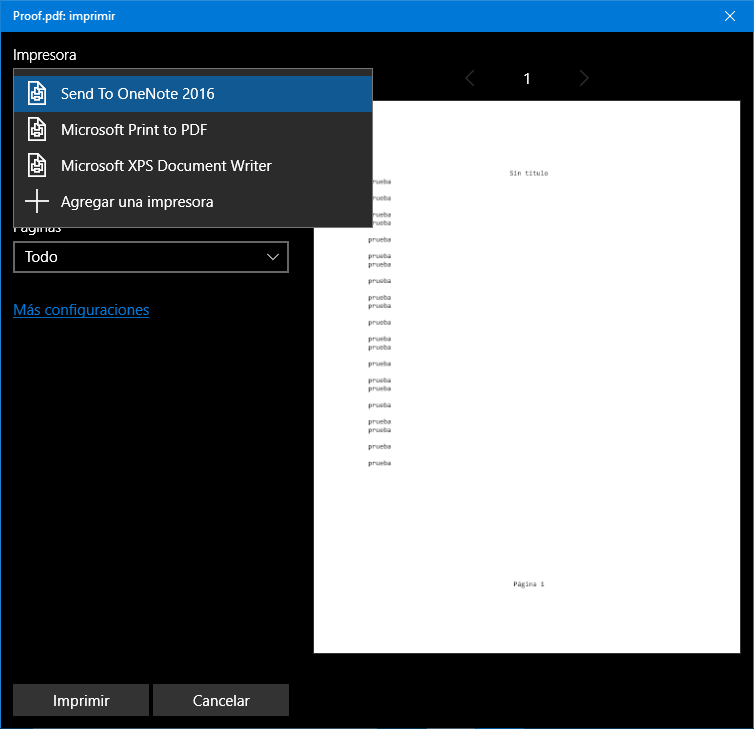
Task: Choose Microsoft Print to PDF option
Action: [193, 130]
